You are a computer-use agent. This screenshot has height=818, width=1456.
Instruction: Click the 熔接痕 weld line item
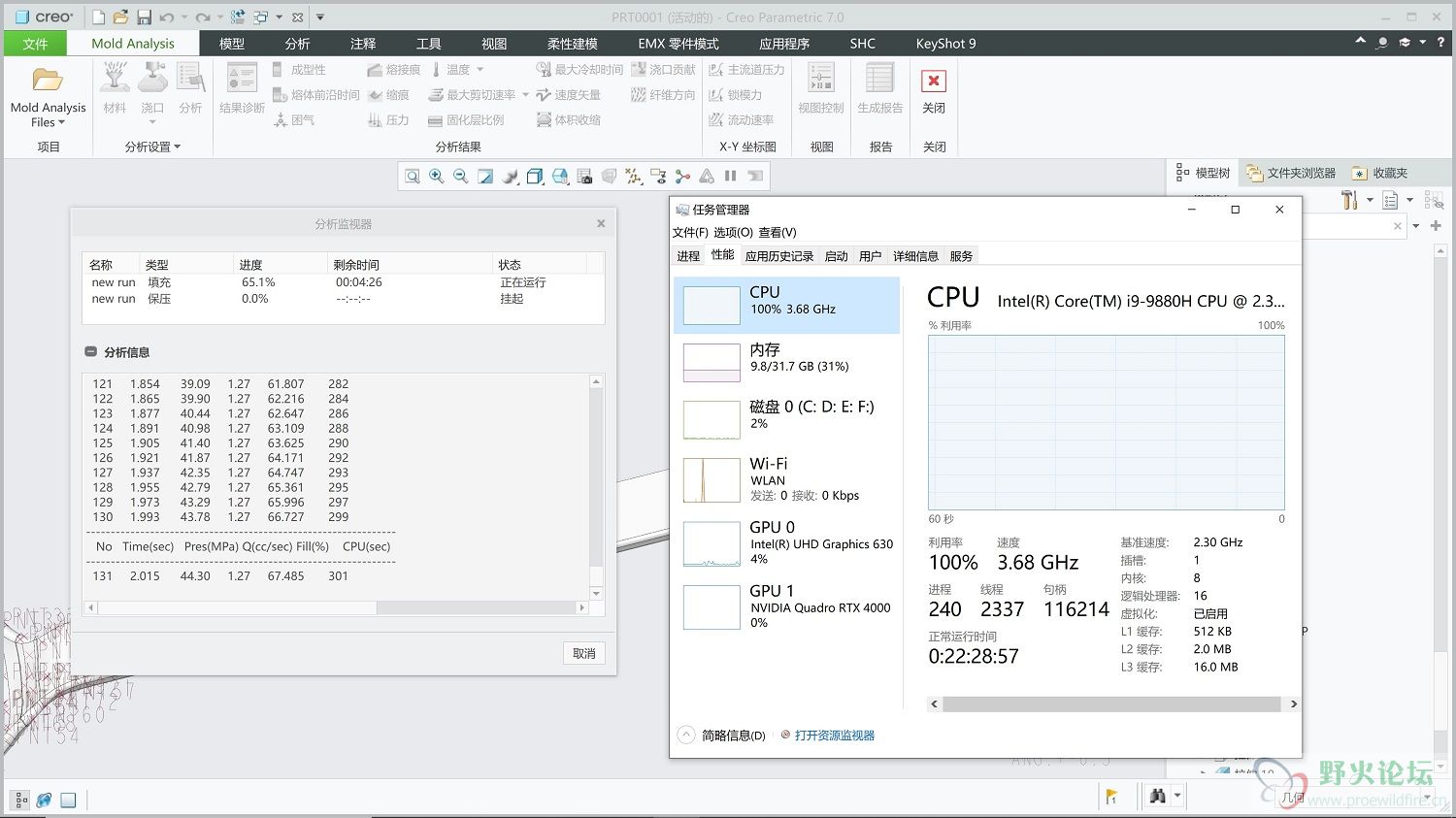tap(393, 70)
